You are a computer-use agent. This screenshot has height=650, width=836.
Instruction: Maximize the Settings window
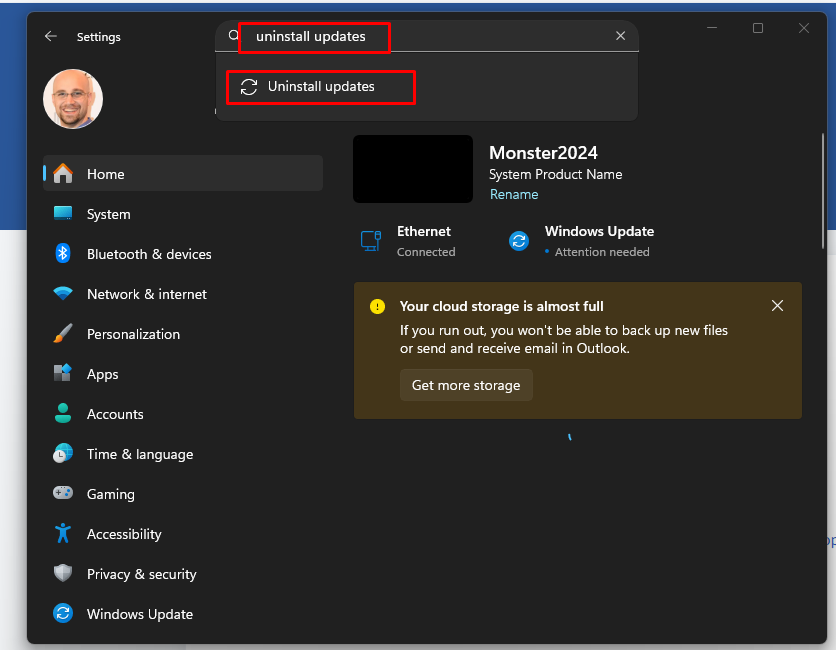[x=758, y=28]
